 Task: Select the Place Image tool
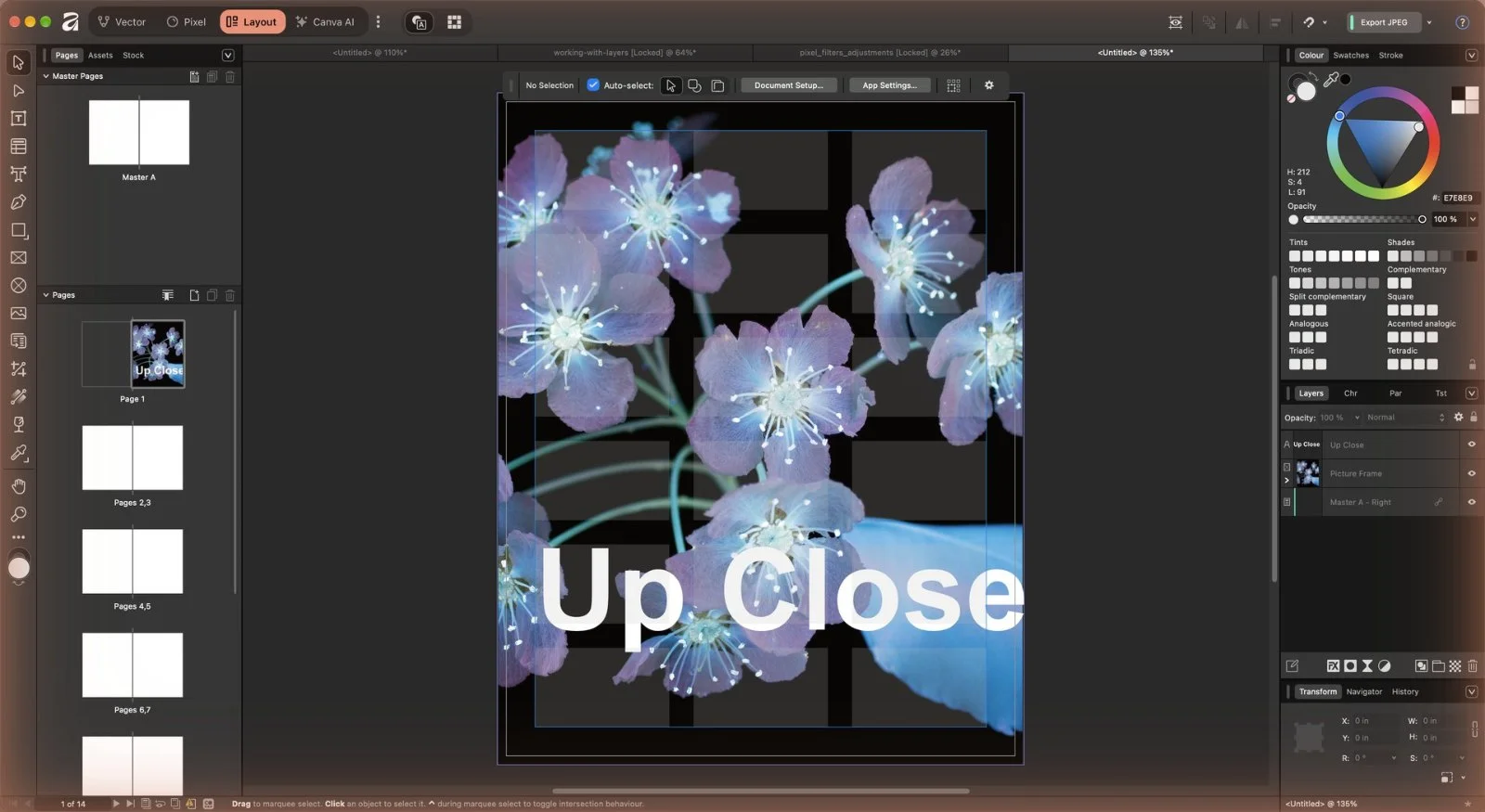tap(18, 314)
